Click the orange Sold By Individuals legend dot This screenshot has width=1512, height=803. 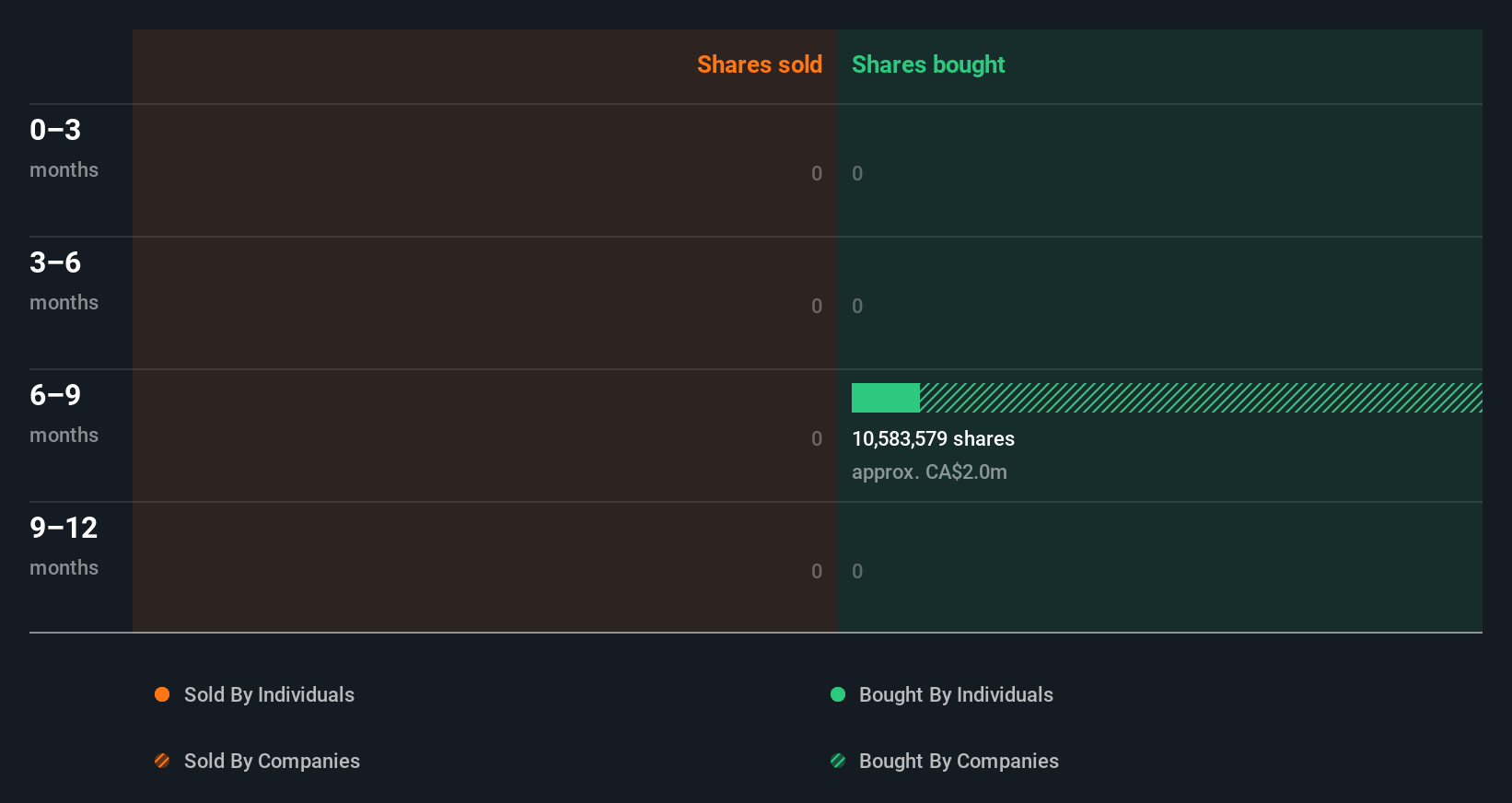162,694
